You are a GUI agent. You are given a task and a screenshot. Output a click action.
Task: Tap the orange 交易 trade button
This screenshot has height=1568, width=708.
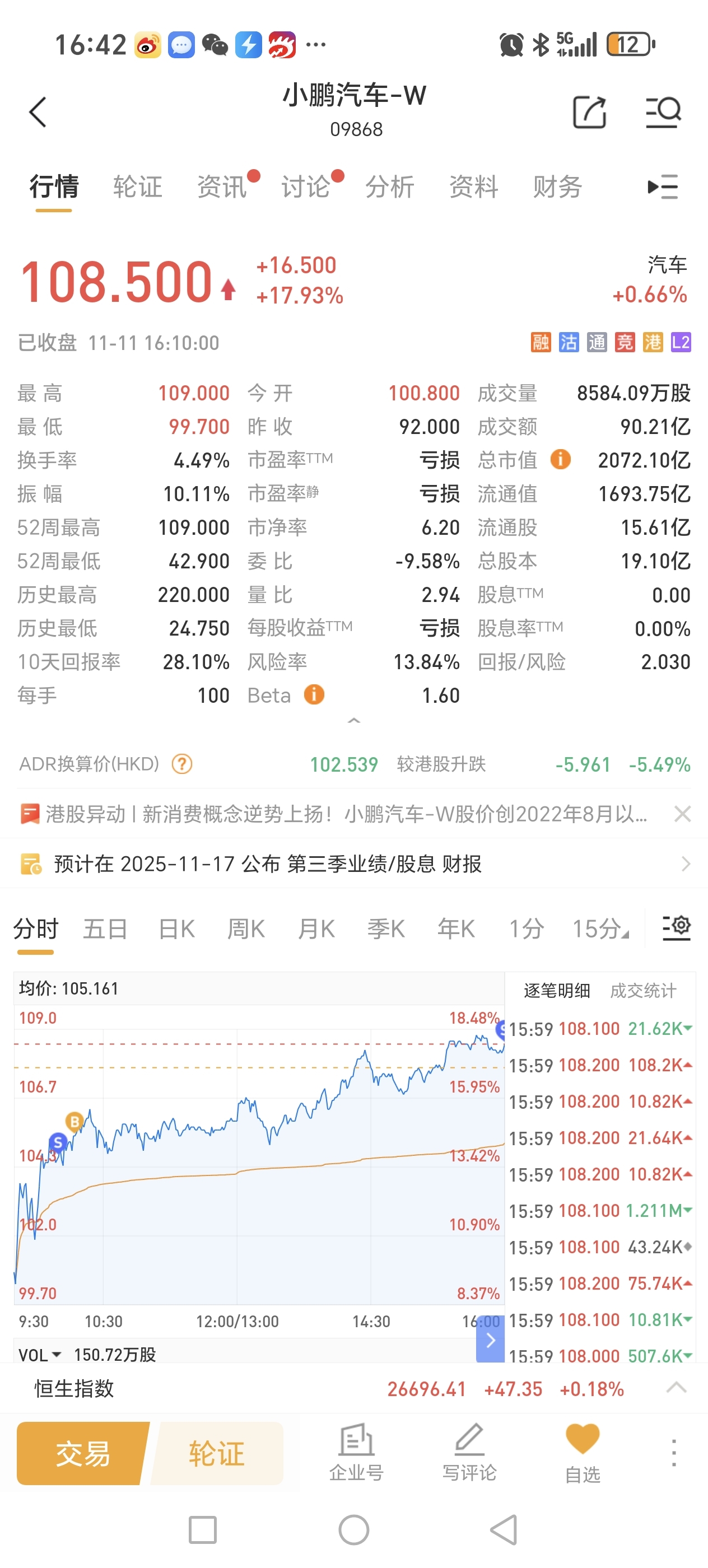click(x=83, y=1453)
